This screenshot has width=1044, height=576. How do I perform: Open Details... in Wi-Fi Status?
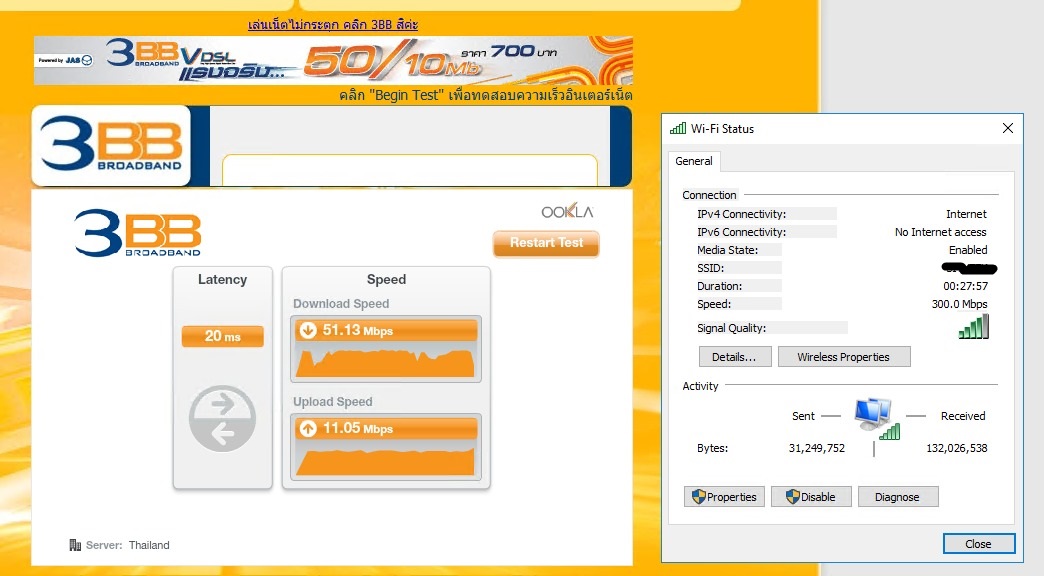tap(734, 357)
